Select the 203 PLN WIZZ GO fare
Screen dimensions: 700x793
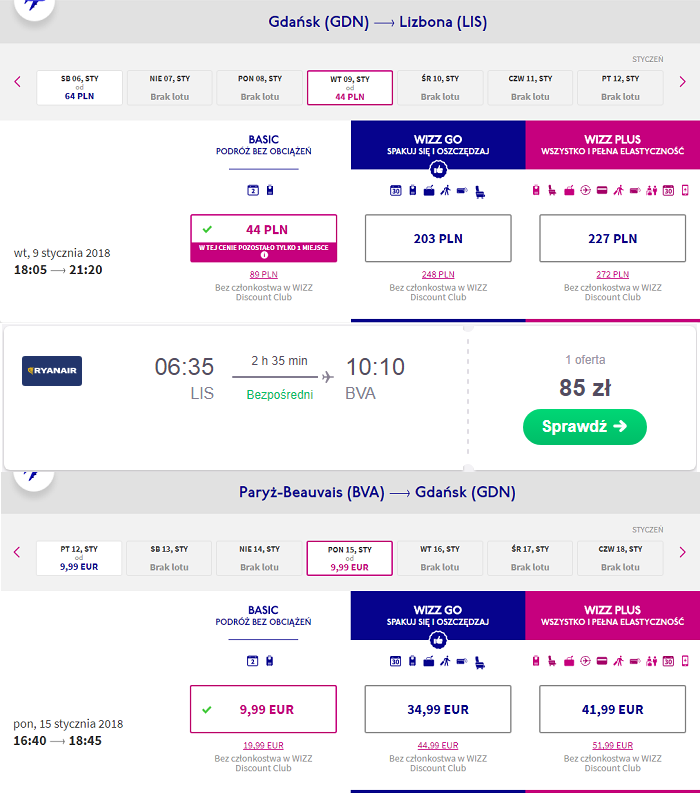(x=438, y=238)
